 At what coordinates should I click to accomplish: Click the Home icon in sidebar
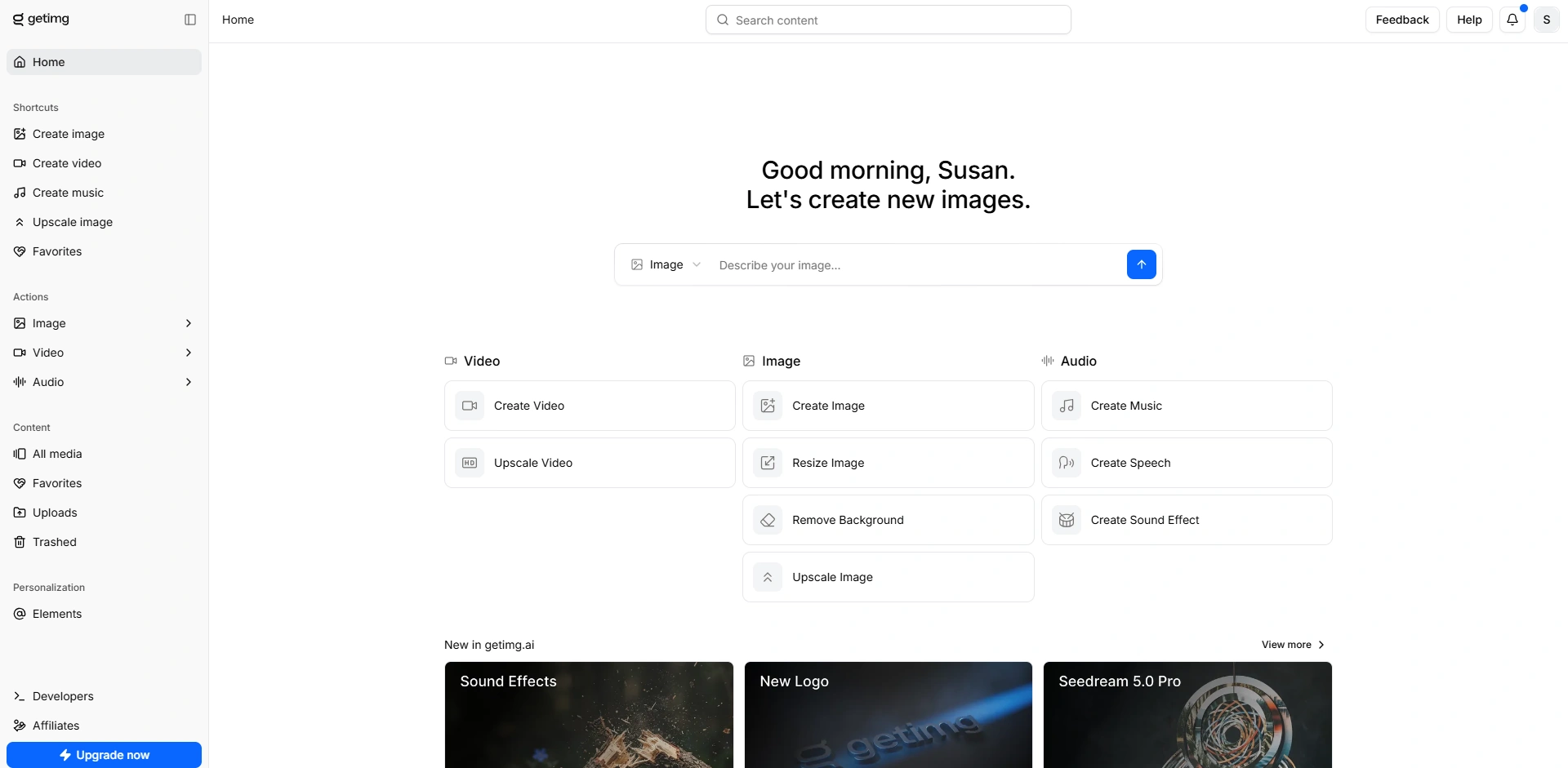(20, 62)
